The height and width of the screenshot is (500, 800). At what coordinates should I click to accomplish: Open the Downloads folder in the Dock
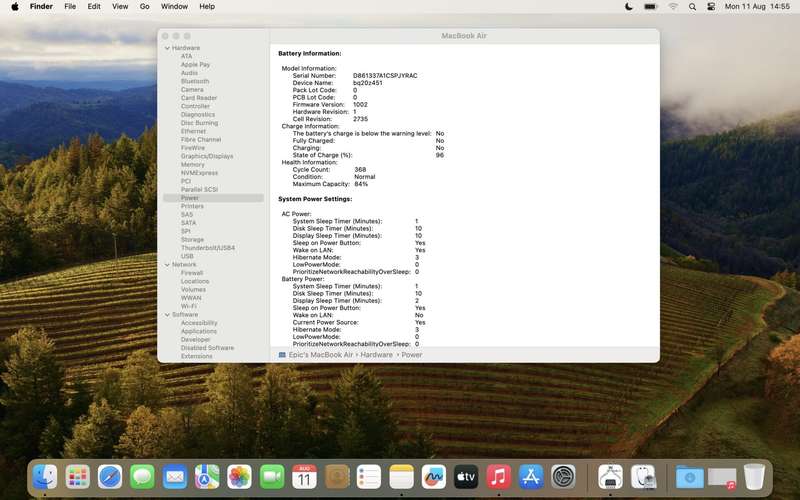689,477
